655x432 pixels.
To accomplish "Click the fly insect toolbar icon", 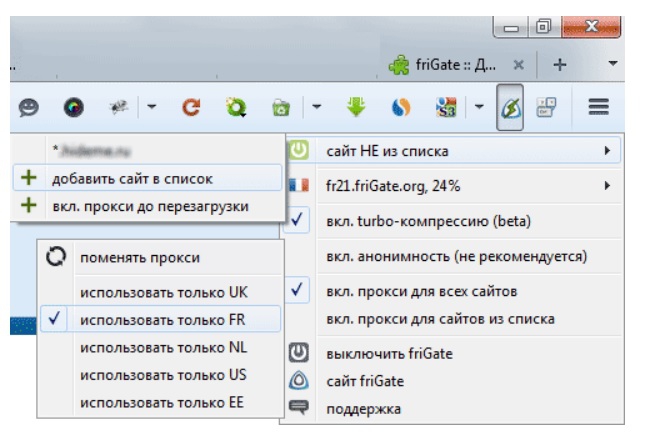I will point(119,107).
